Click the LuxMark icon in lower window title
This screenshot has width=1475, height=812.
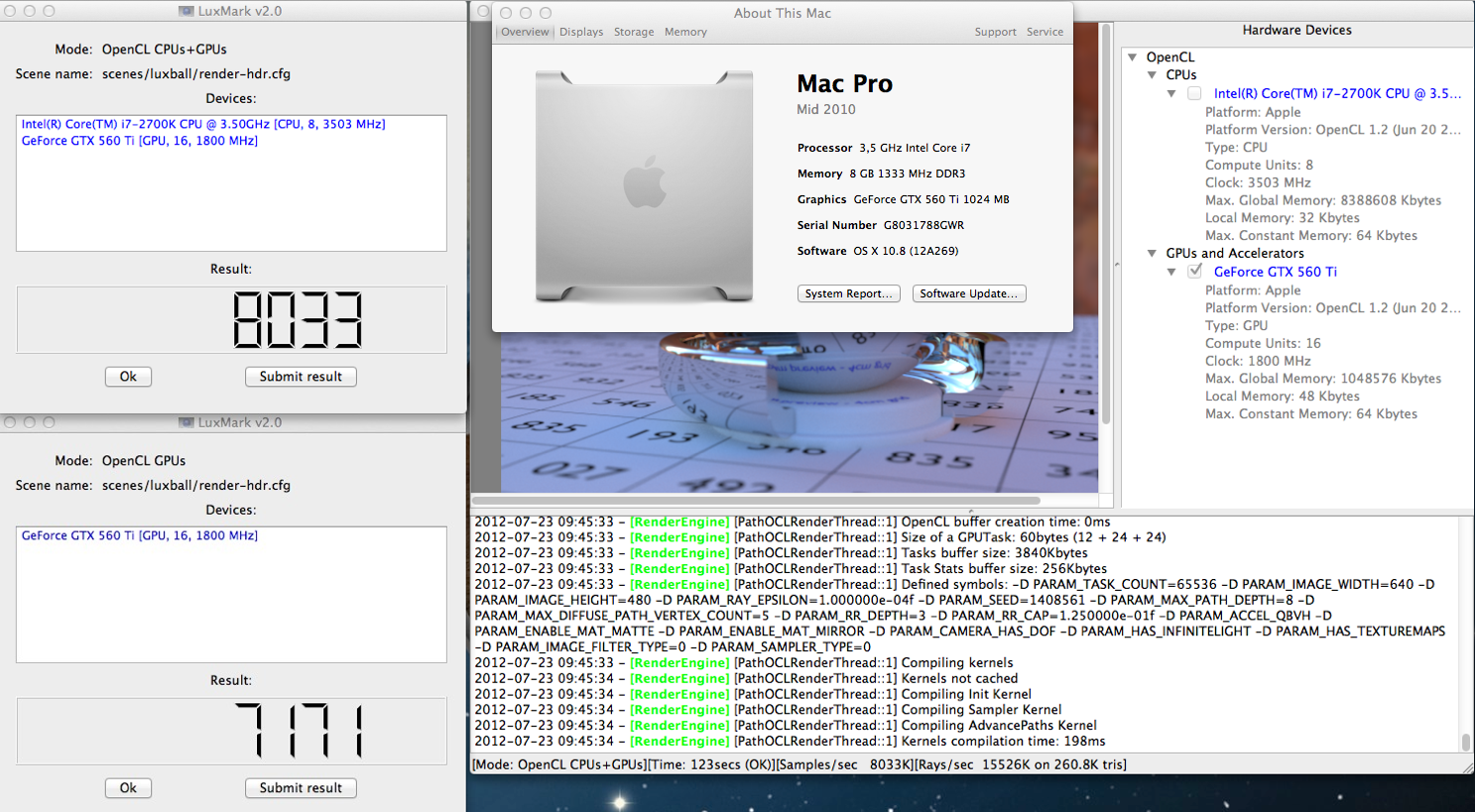tap(185, 422)
